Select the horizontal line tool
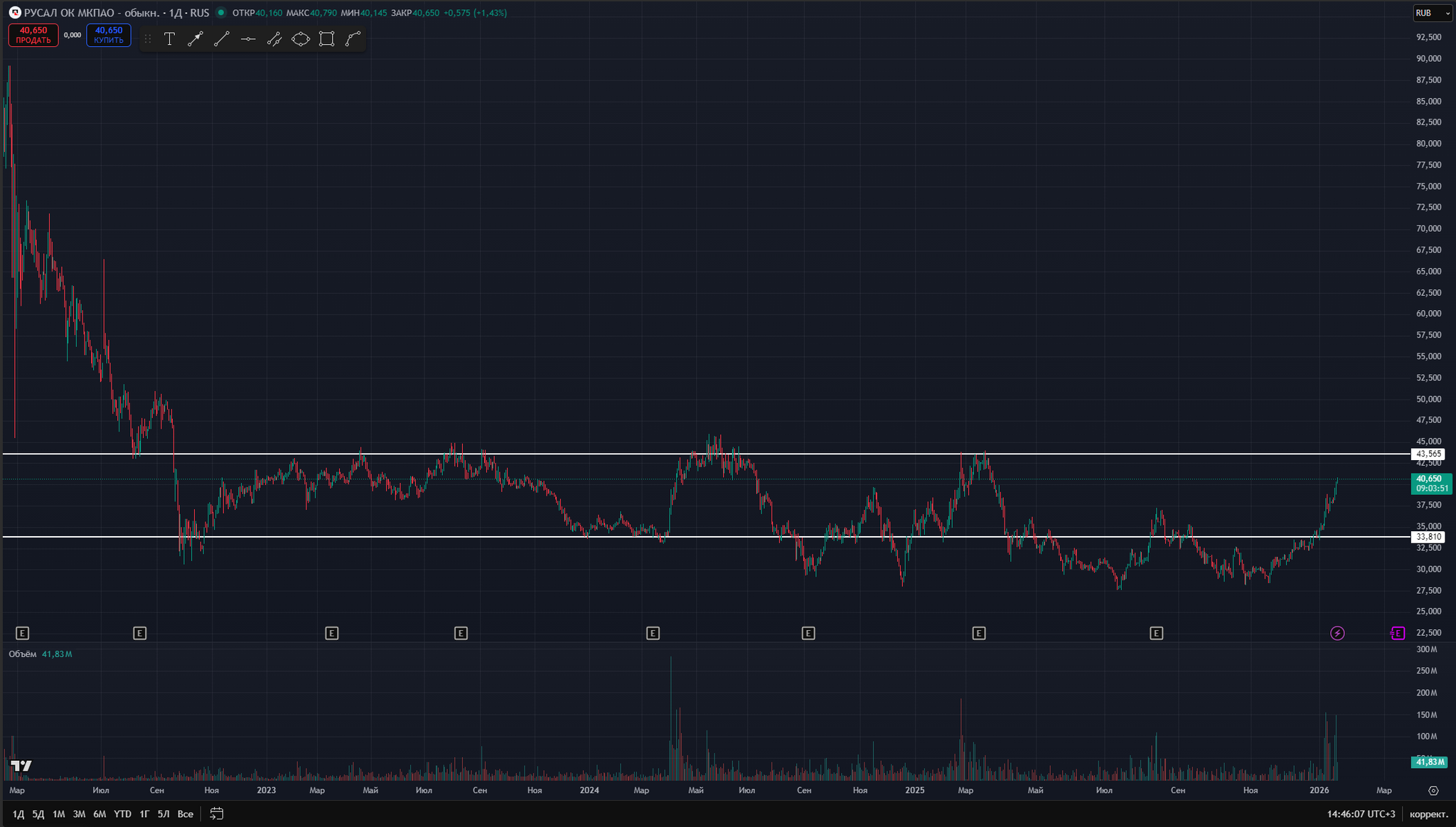 [248, 39]
